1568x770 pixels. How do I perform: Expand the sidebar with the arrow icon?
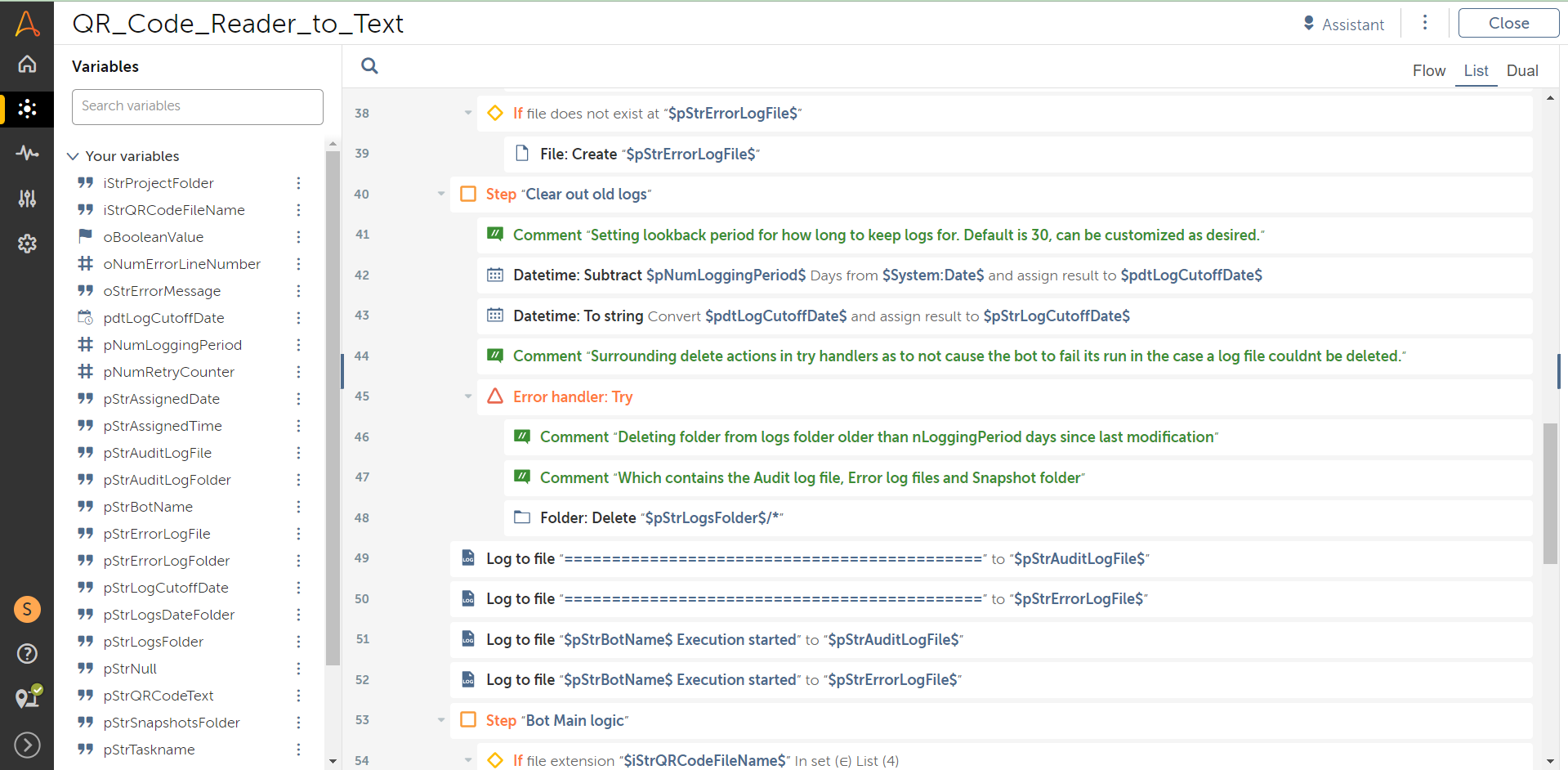click(x=27, y=745)
